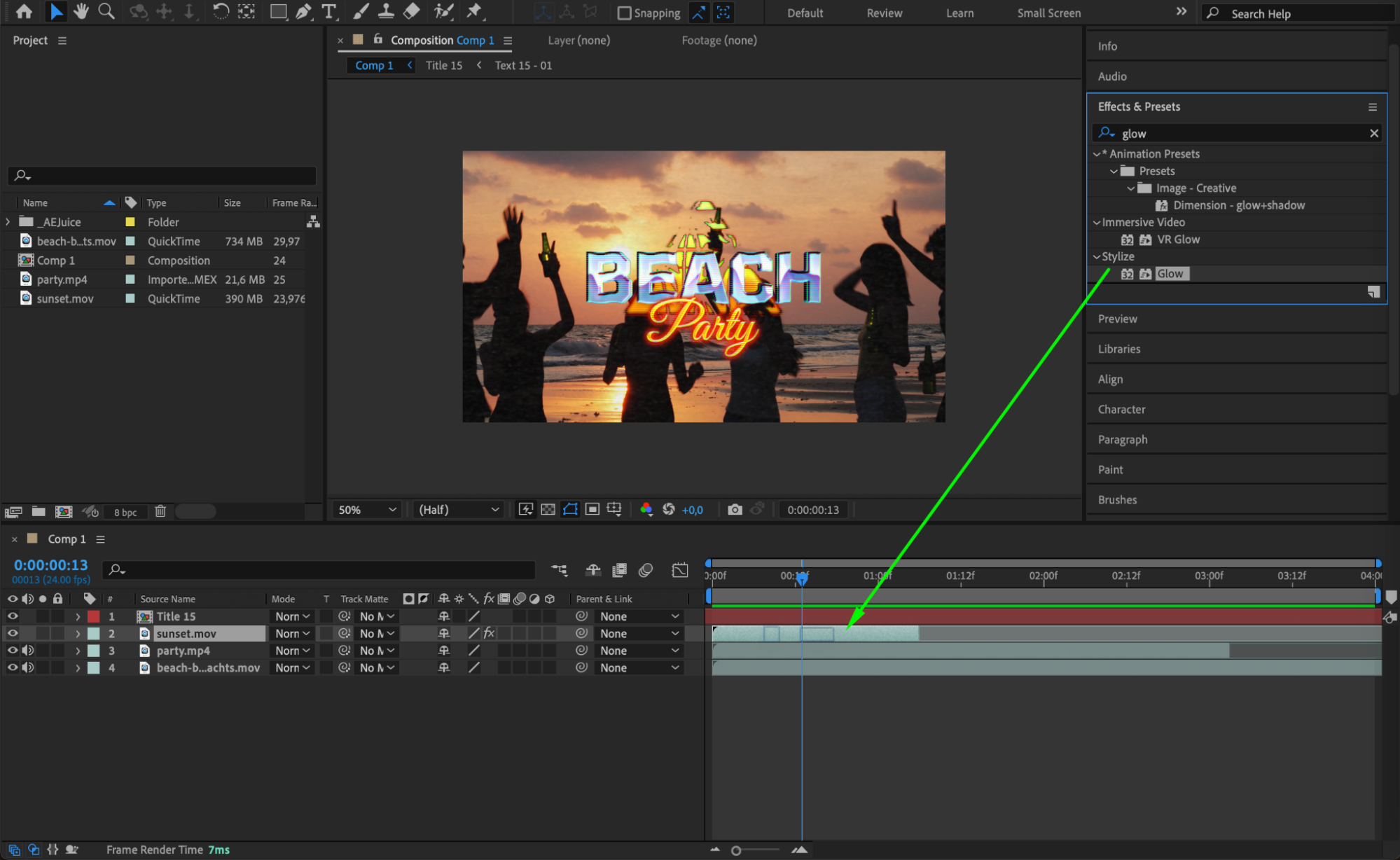Hide the Title 15 layer
1400x860 pixels.
tap(13, 616)
